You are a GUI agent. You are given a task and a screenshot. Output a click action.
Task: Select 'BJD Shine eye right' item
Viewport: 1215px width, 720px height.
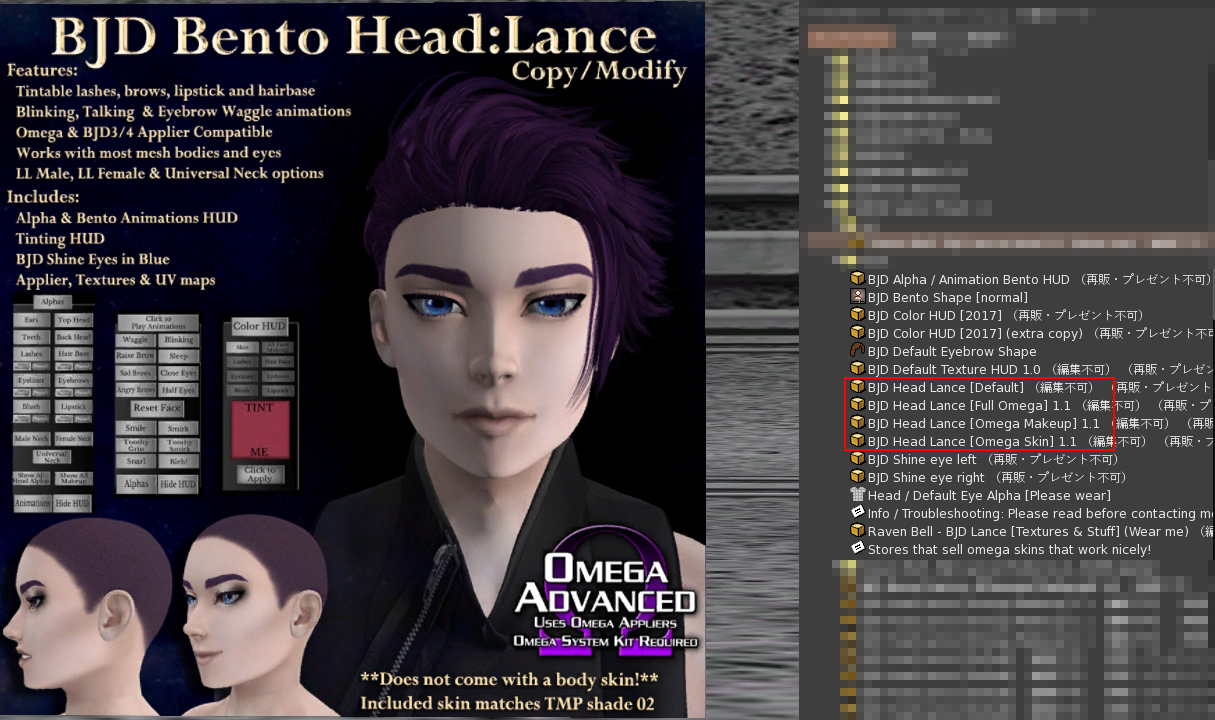tap(989, 477)
